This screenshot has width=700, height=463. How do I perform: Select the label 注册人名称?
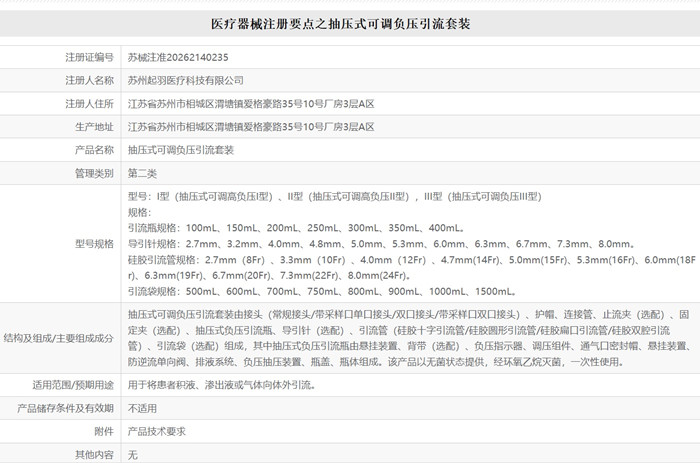pyautogui.click(x=89, y=80)
